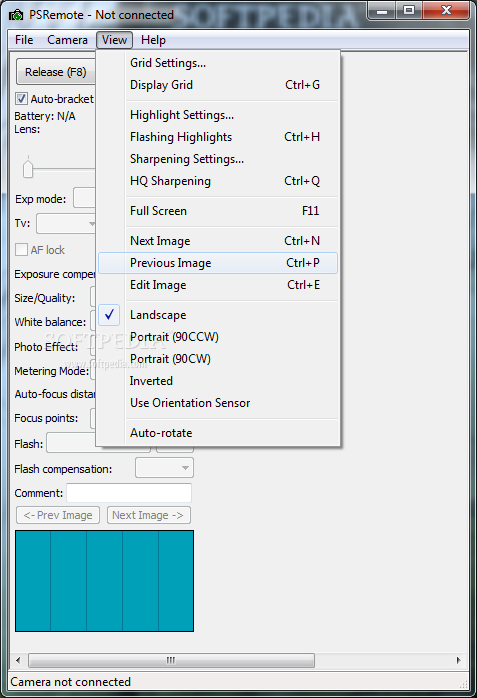This screenshot has width=477, height=698.
Task: Click the 'Metering Mode:' label
Action: coord(52,371)
